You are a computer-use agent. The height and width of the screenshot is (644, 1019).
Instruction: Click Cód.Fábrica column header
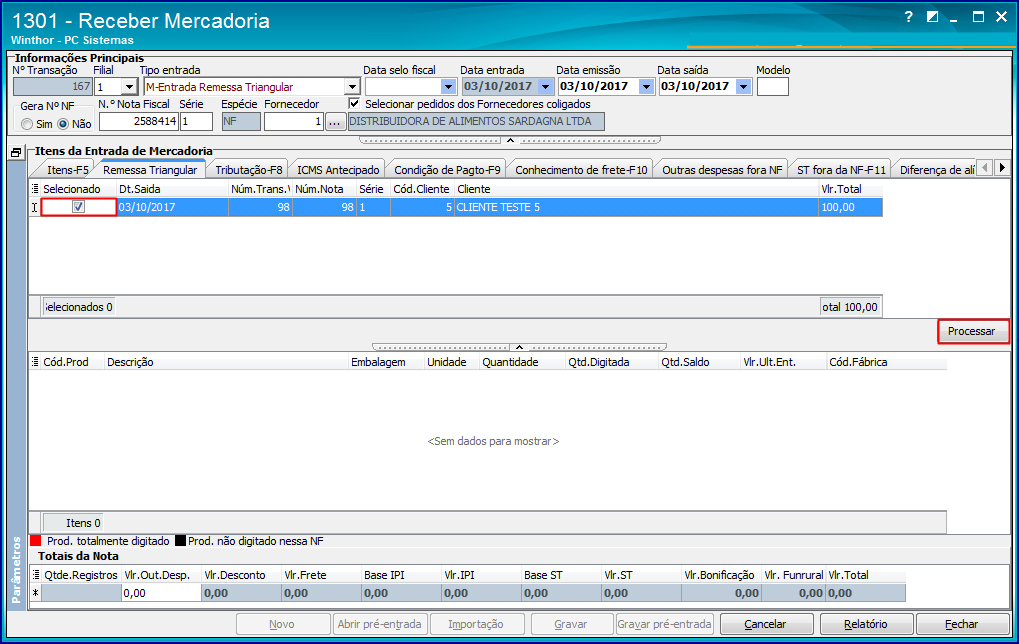pos(886,362)
